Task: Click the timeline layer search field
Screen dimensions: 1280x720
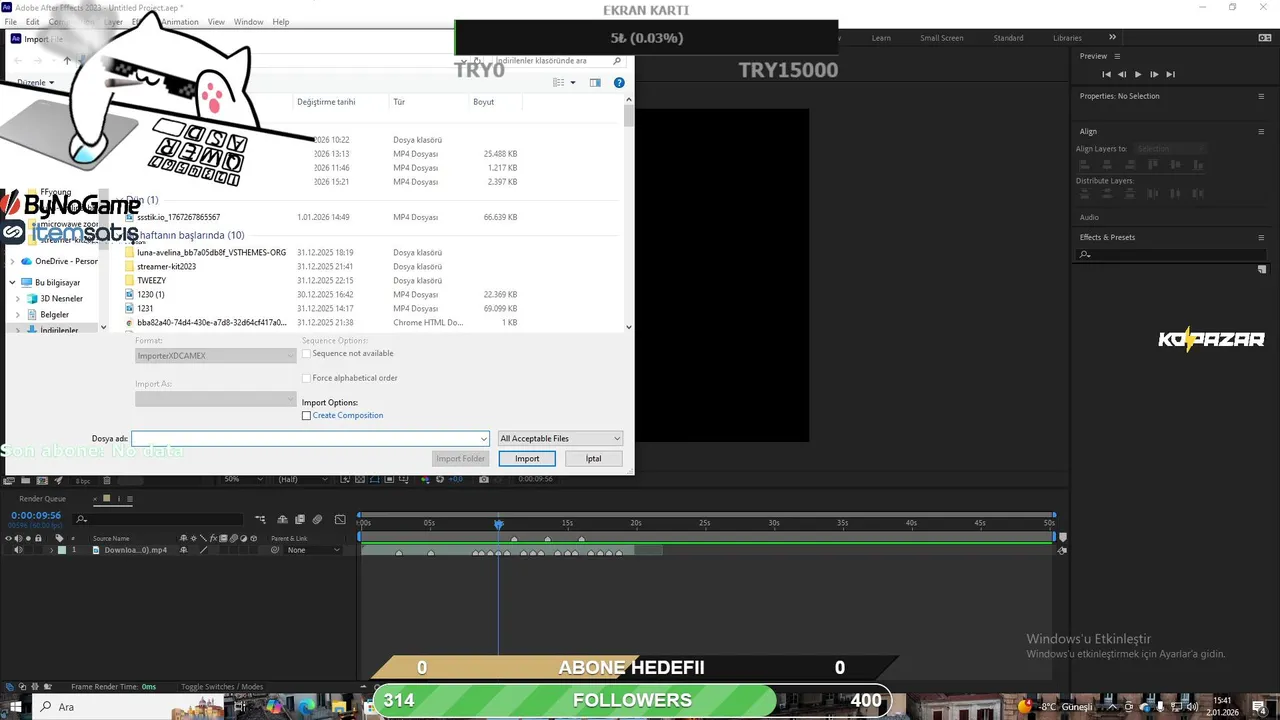Action: (x=159, y=519)
